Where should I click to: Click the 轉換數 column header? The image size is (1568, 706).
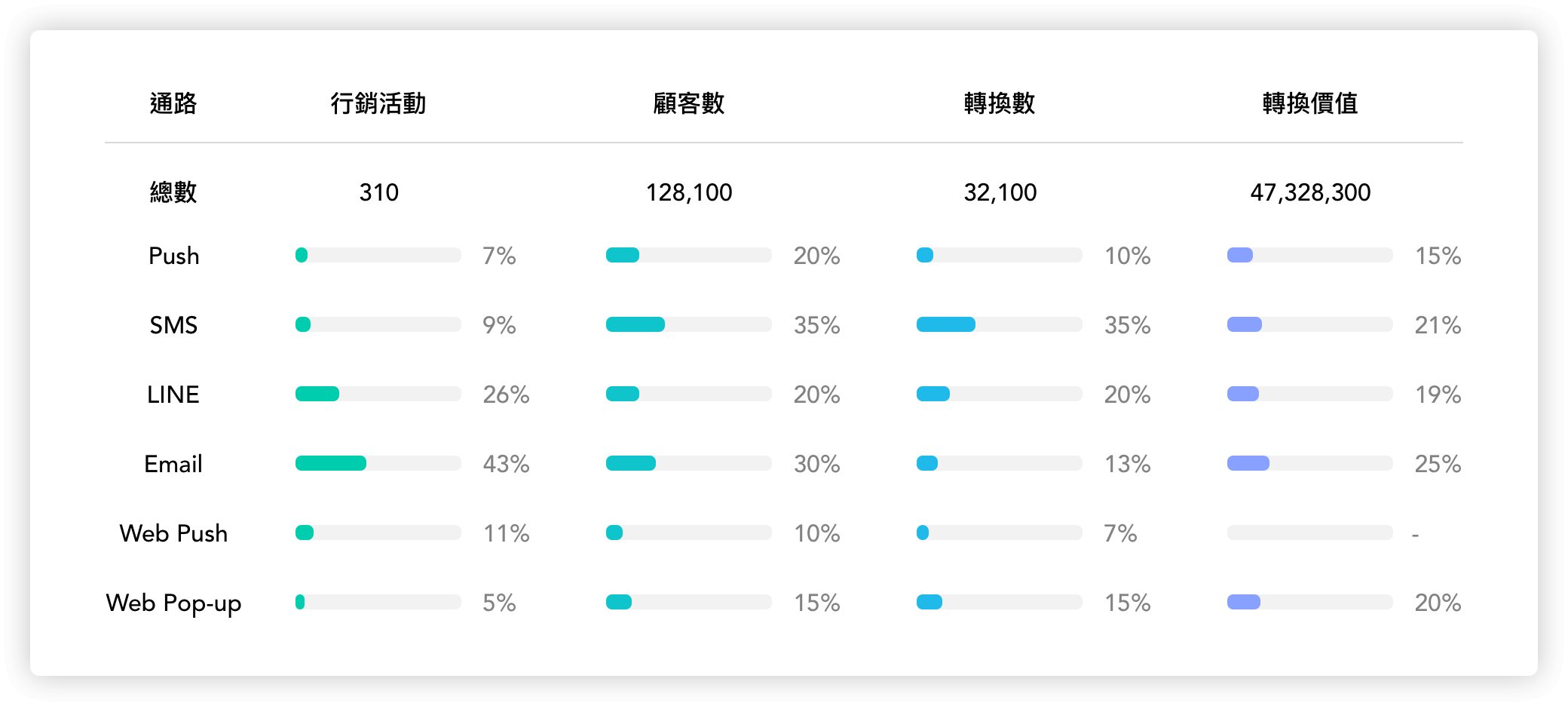pyautogui.click(x=1000, y=103)
